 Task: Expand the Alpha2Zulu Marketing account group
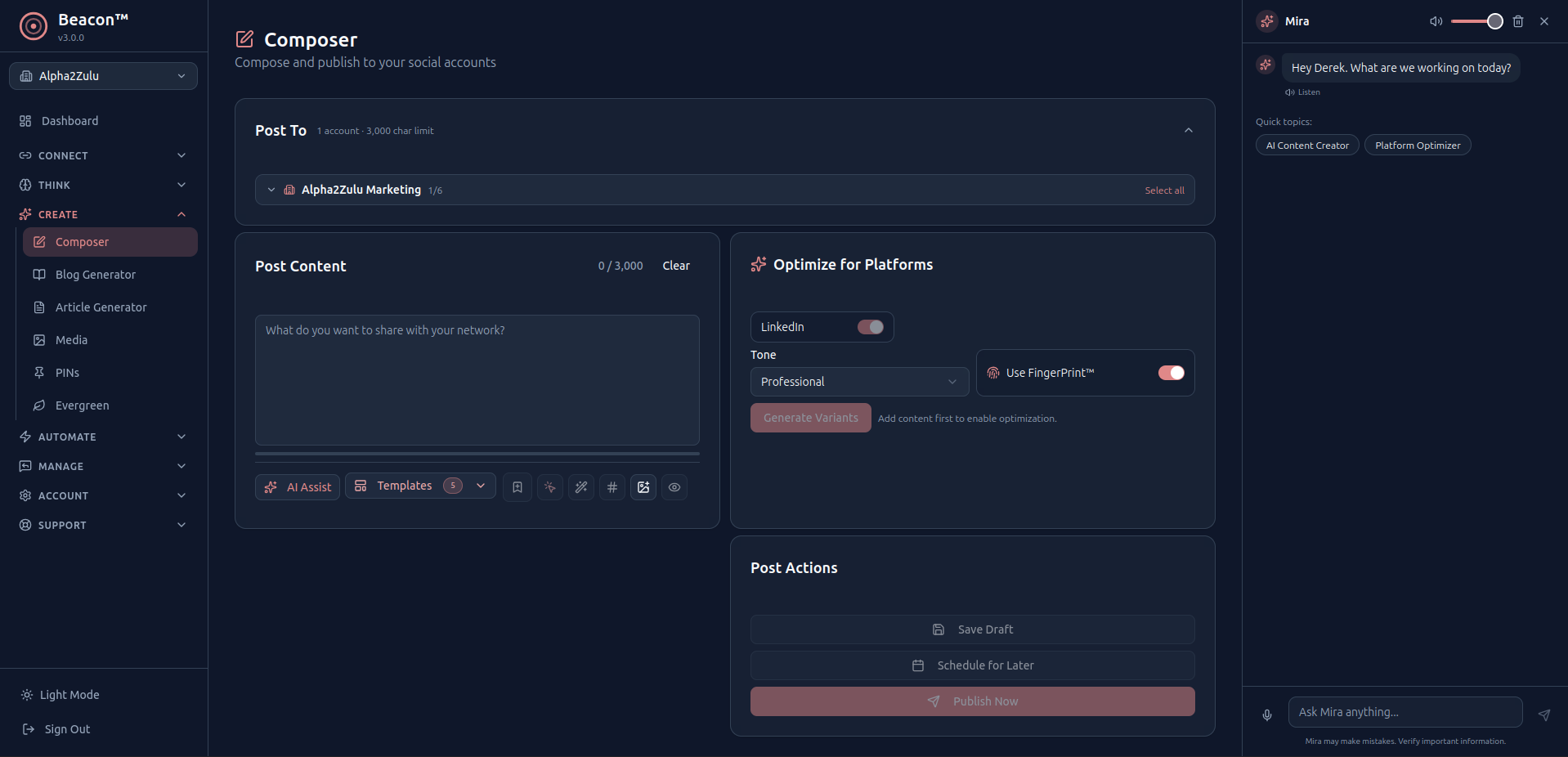pyautogui.click(x=271, y=190)
